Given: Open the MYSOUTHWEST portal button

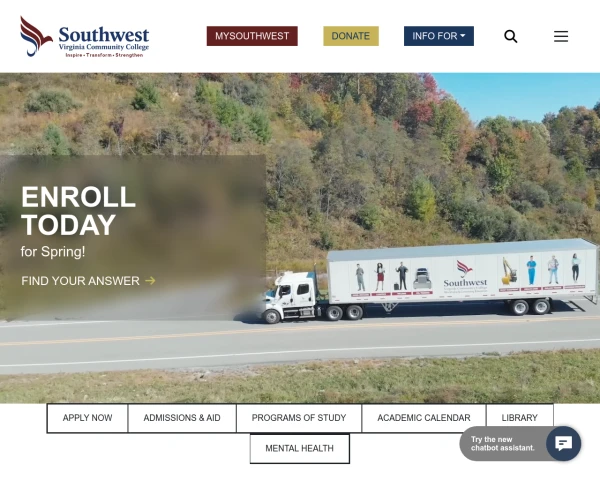Looking at the screenshot, I should coord(252,36).
